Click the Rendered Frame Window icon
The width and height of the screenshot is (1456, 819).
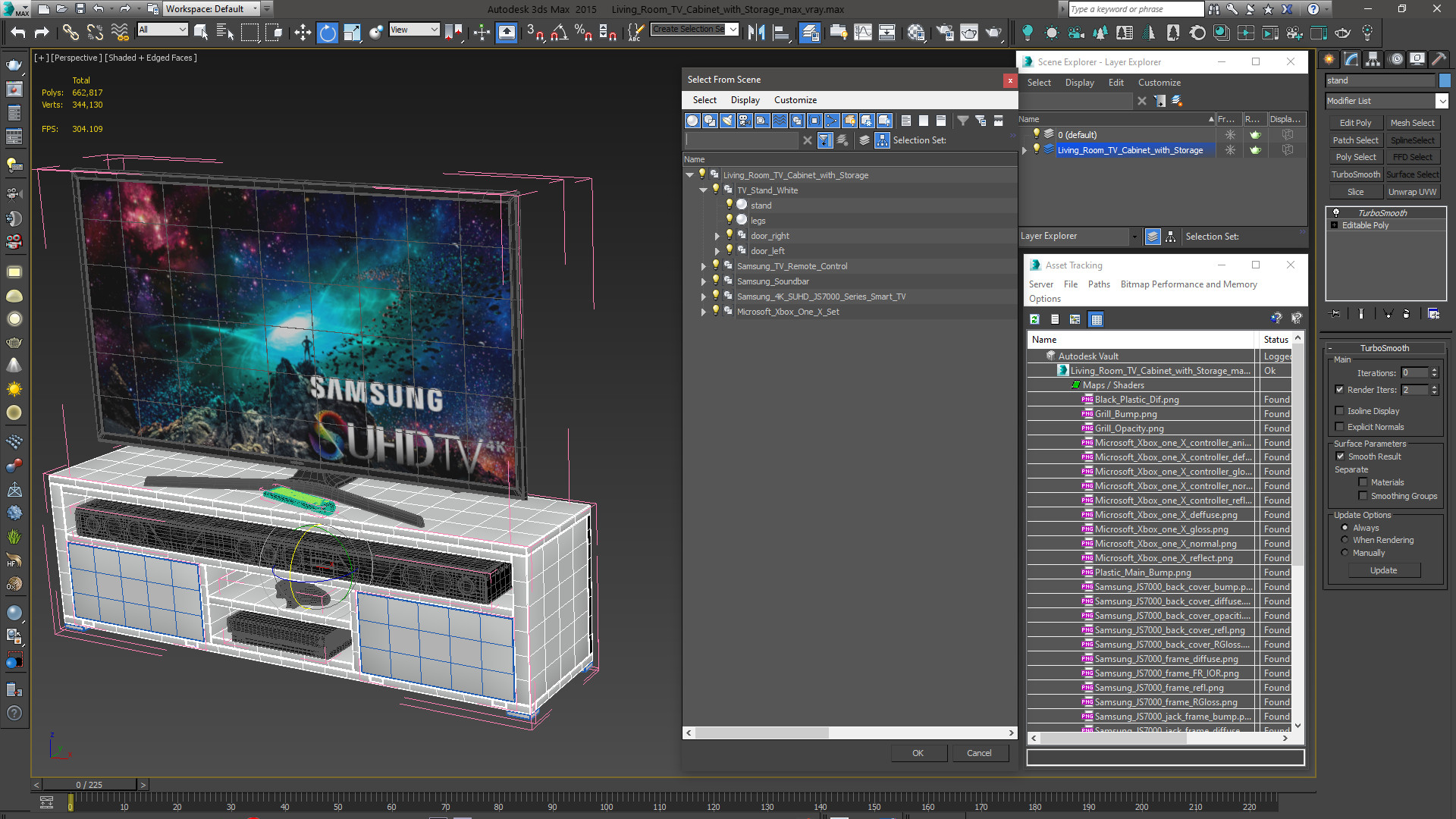969,32
